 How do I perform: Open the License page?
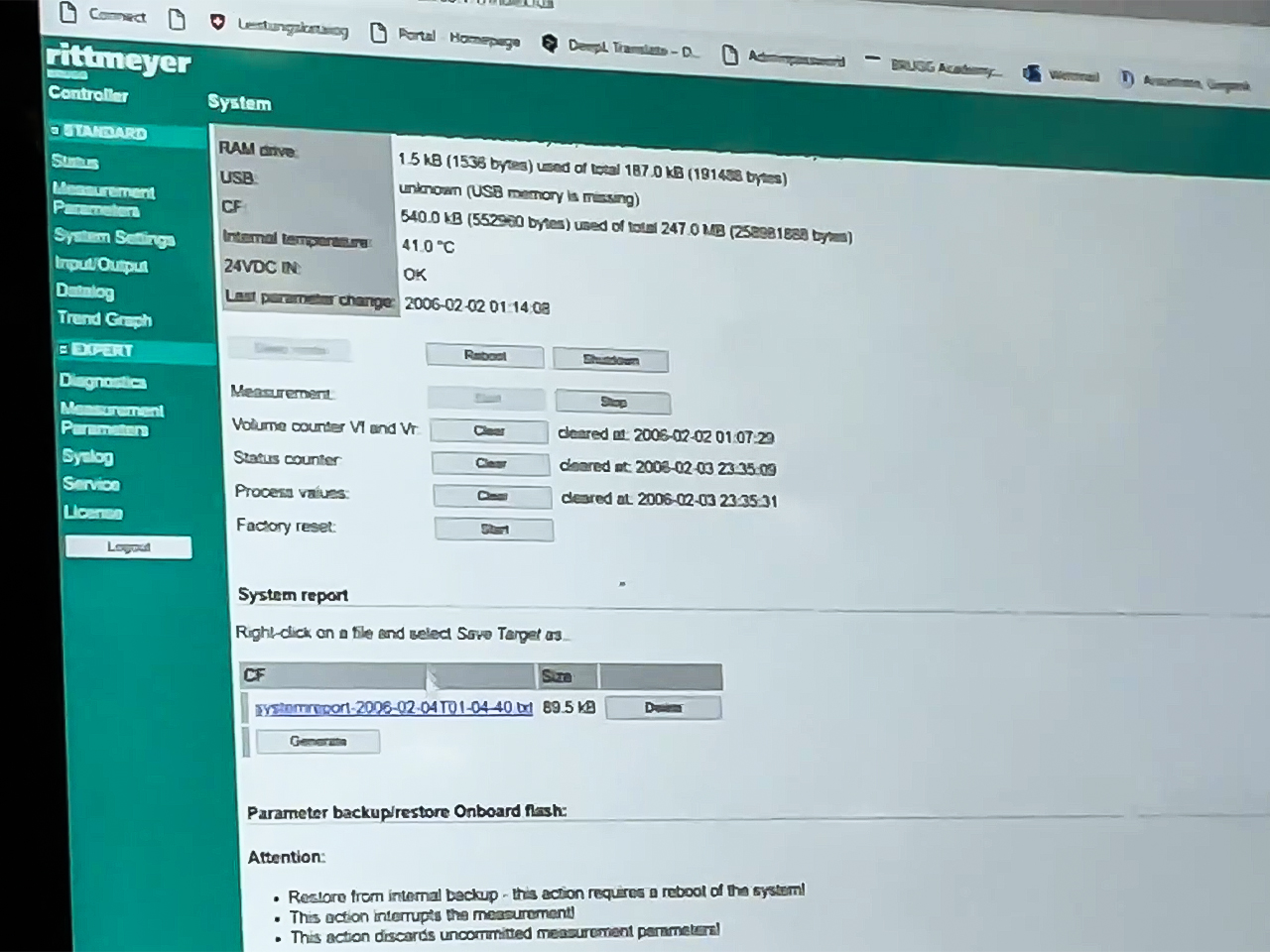(x=93, y=512)
